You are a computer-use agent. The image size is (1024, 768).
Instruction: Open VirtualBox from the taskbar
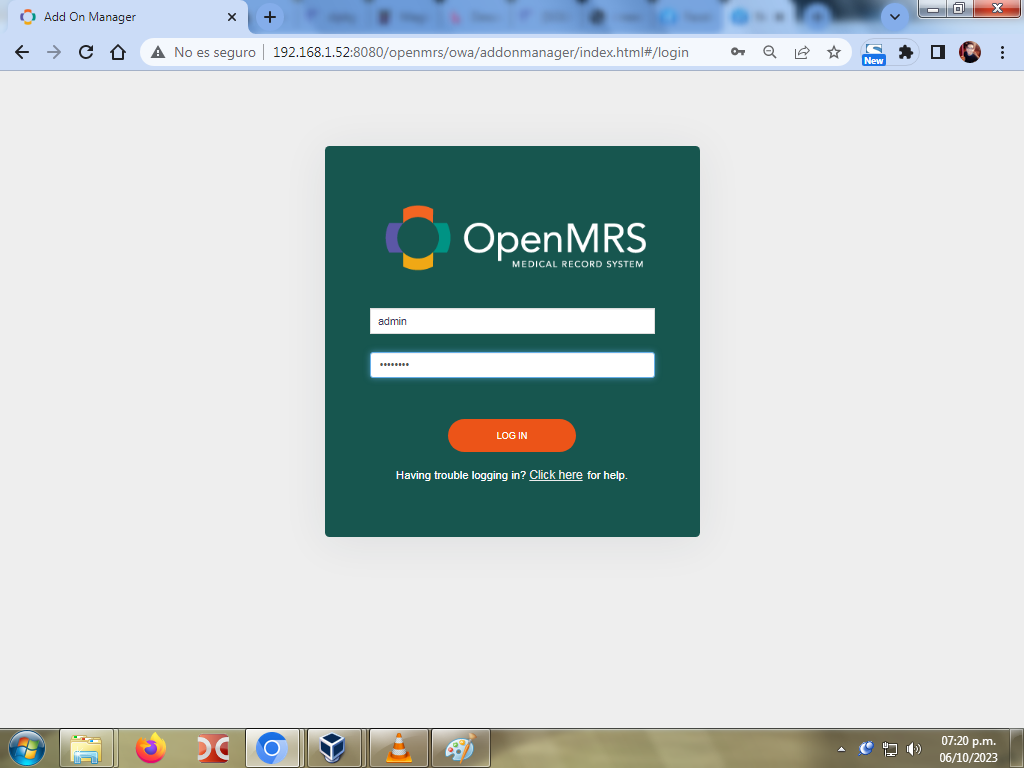click(334, 748)
